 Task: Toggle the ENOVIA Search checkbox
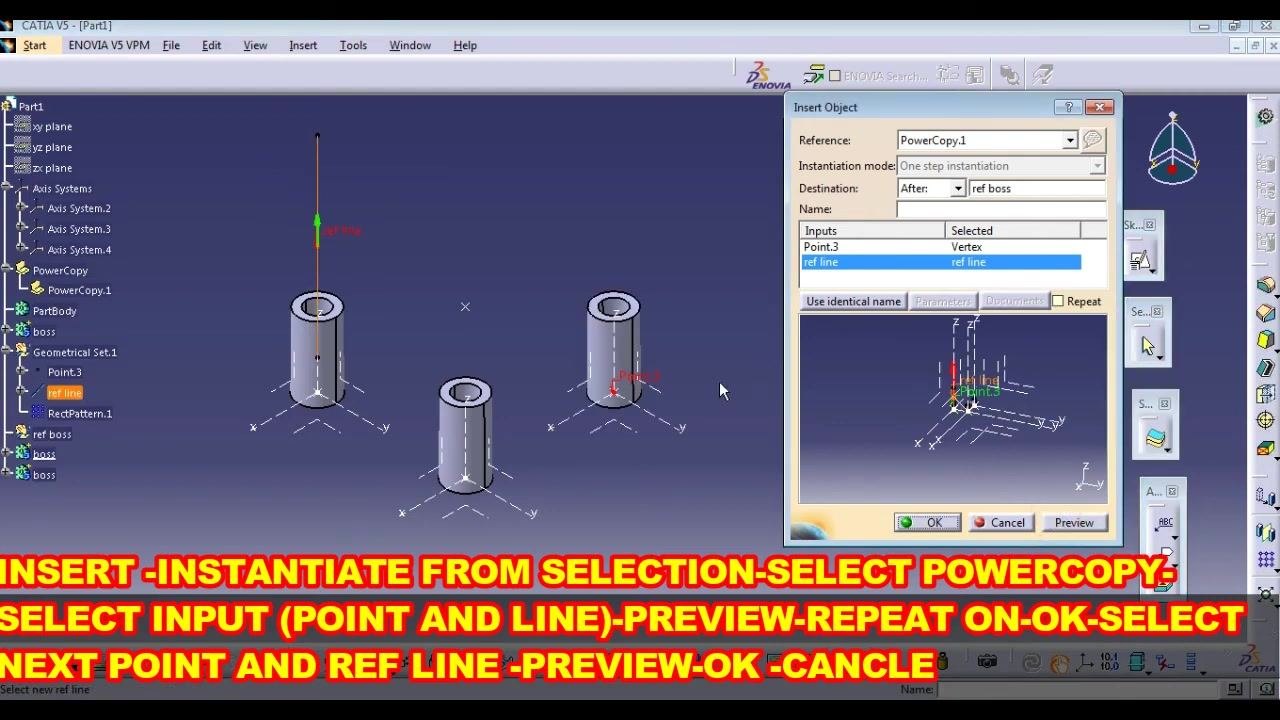[x=835, y=76]
